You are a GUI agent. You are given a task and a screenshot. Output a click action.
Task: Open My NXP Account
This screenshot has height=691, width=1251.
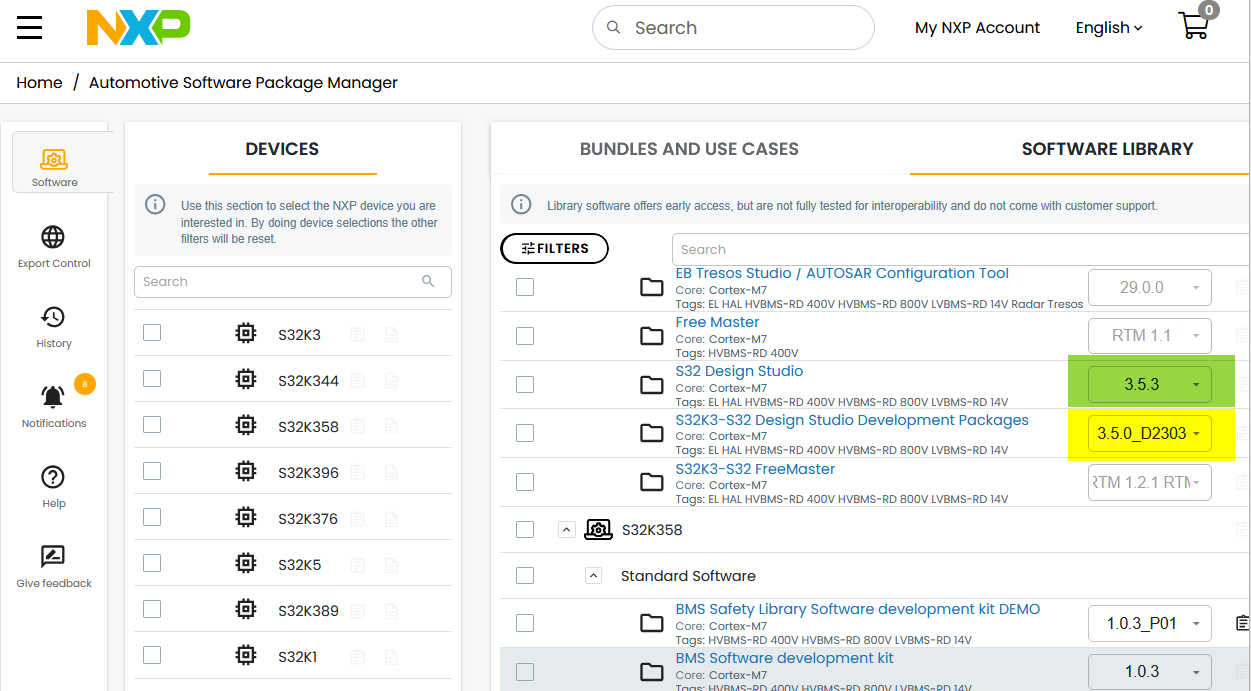click(977, 28)
